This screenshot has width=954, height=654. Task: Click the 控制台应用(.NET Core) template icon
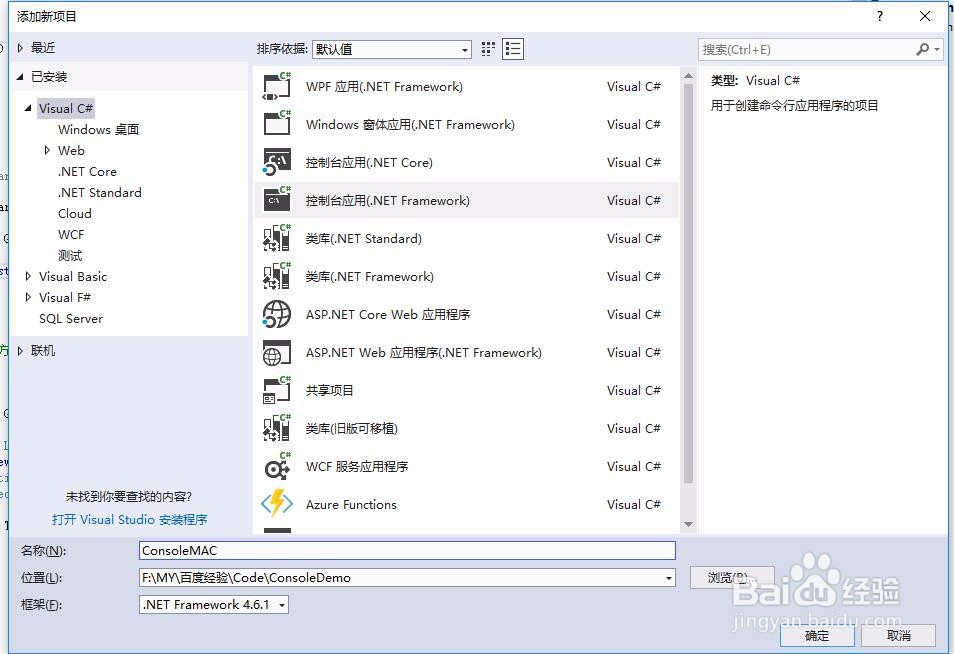pyautogui.click(x=277, y=162)
